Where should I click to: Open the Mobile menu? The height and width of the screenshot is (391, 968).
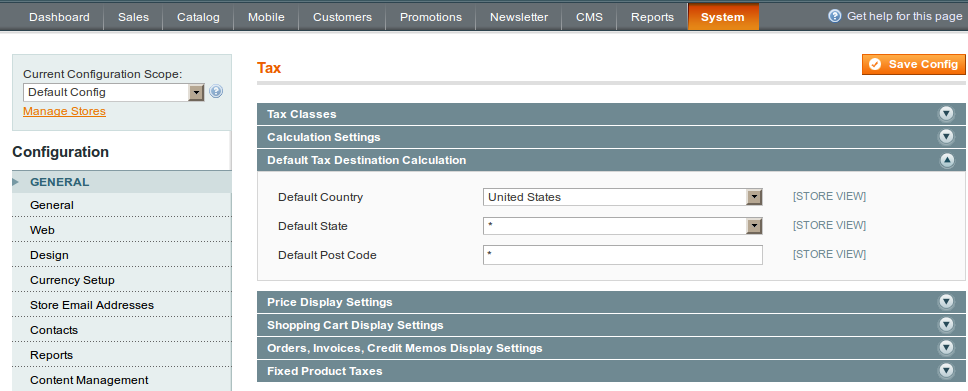266,17
